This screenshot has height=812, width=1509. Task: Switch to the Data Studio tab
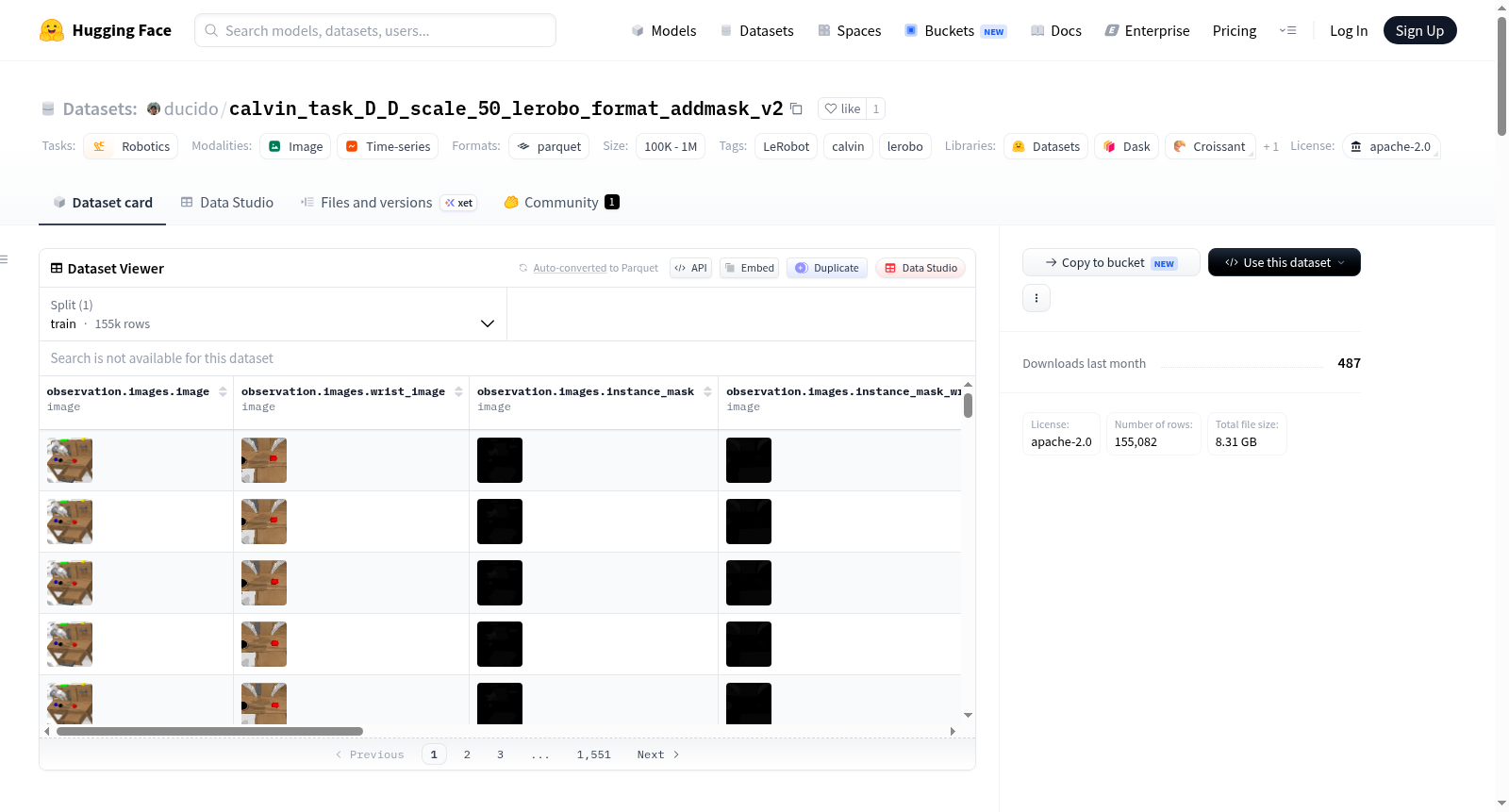point(227,203)
